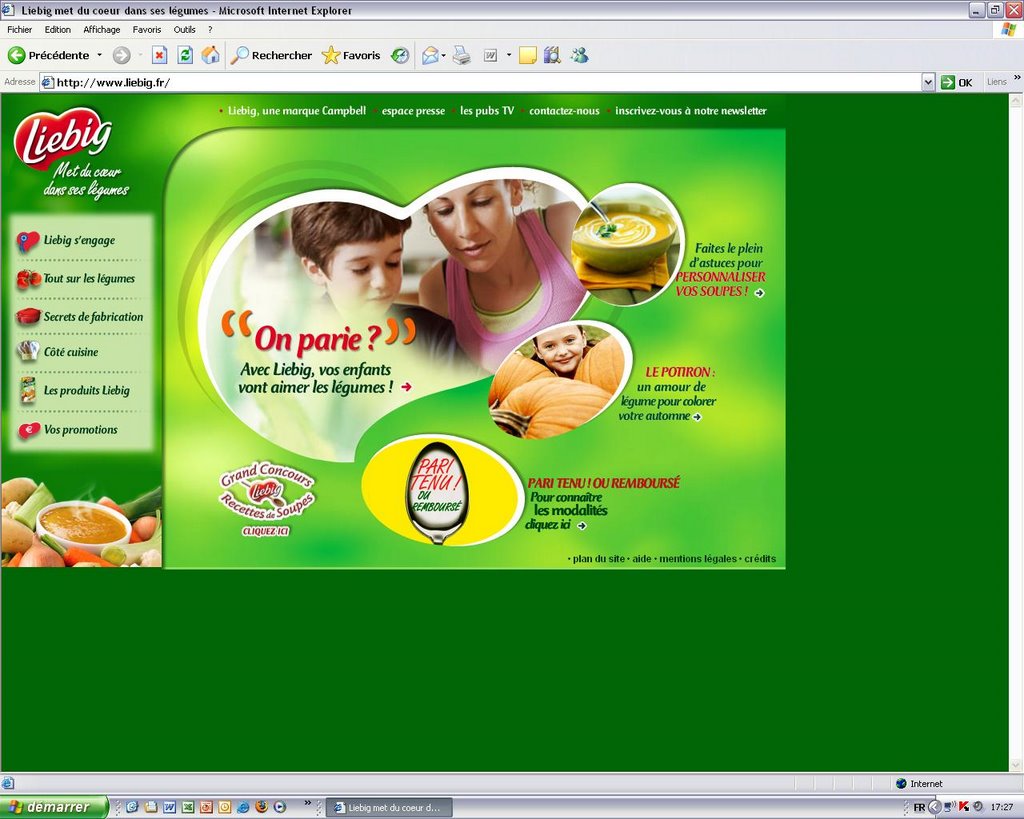Launch Firefox from quick launch

(x=261, y=807)
